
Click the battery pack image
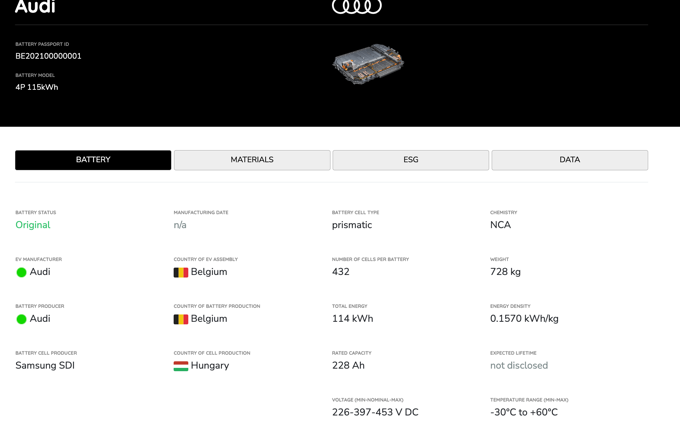pyautogui.click(x=367, y=63)
